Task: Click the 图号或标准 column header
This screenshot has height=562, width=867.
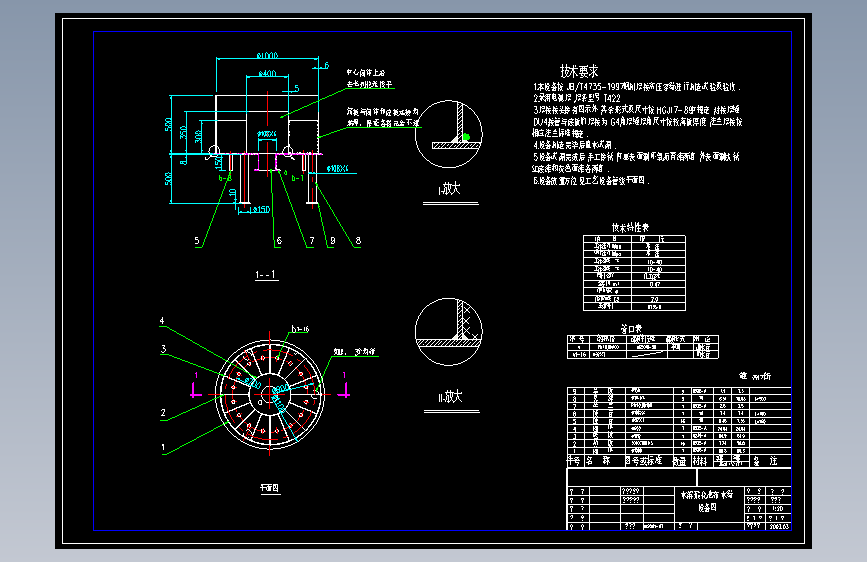Action: coord(644,461)
